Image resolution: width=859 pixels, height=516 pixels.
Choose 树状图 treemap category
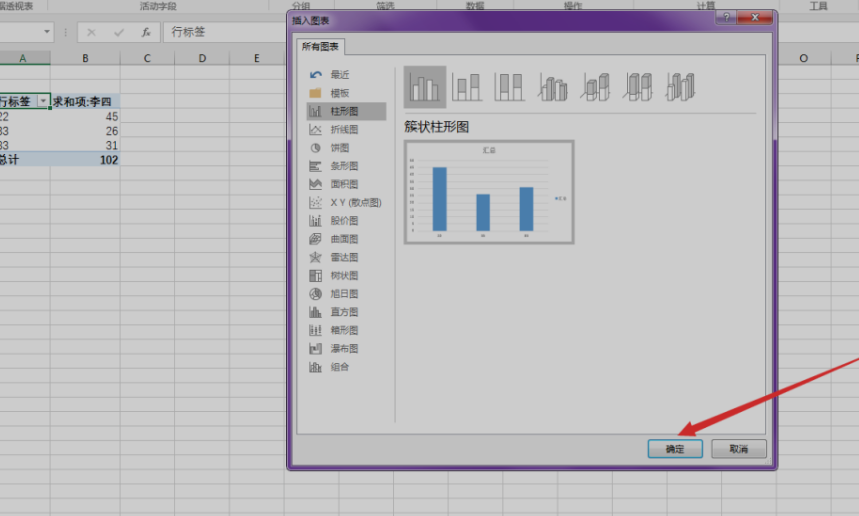(346, 276)
